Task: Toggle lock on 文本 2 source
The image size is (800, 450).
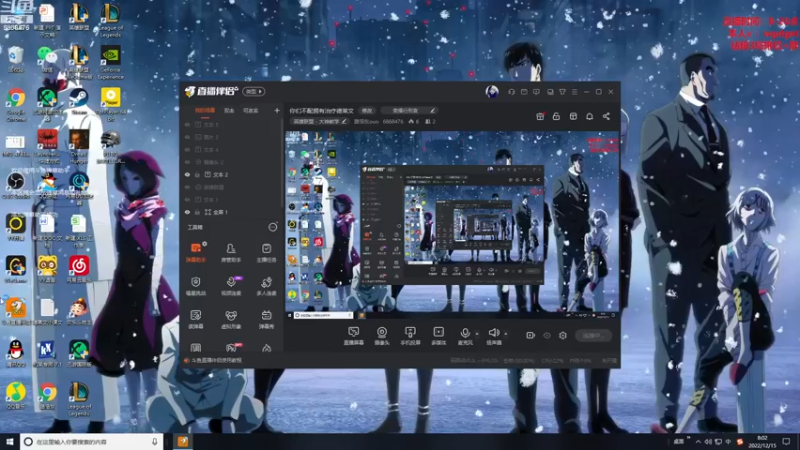Action: click(197, 174)
